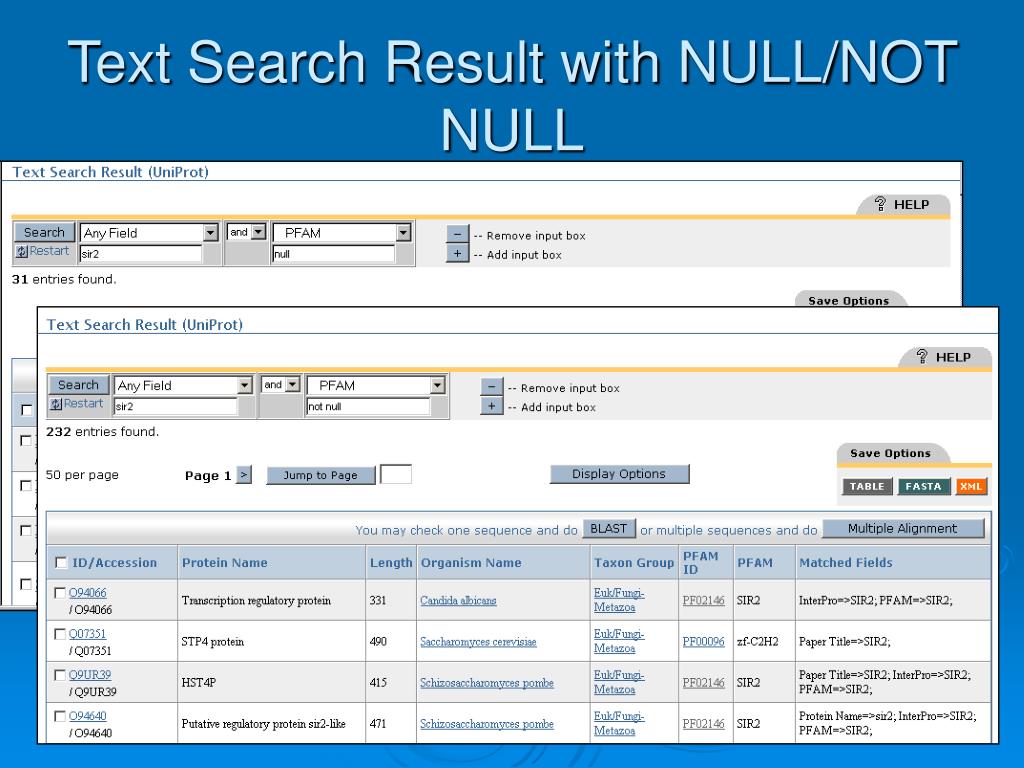Click the Length column header
This screenshot has height=768, width=1024.
(391, 562)
